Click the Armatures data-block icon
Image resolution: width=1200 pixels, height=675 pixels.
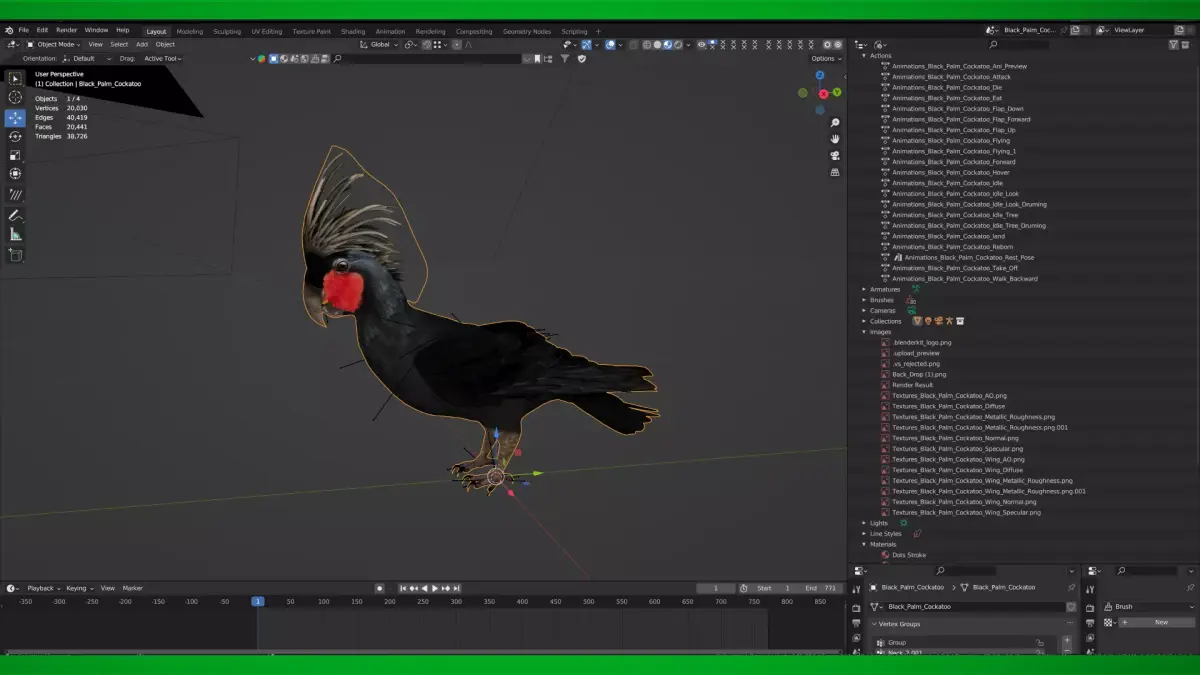tap(914, 289)
